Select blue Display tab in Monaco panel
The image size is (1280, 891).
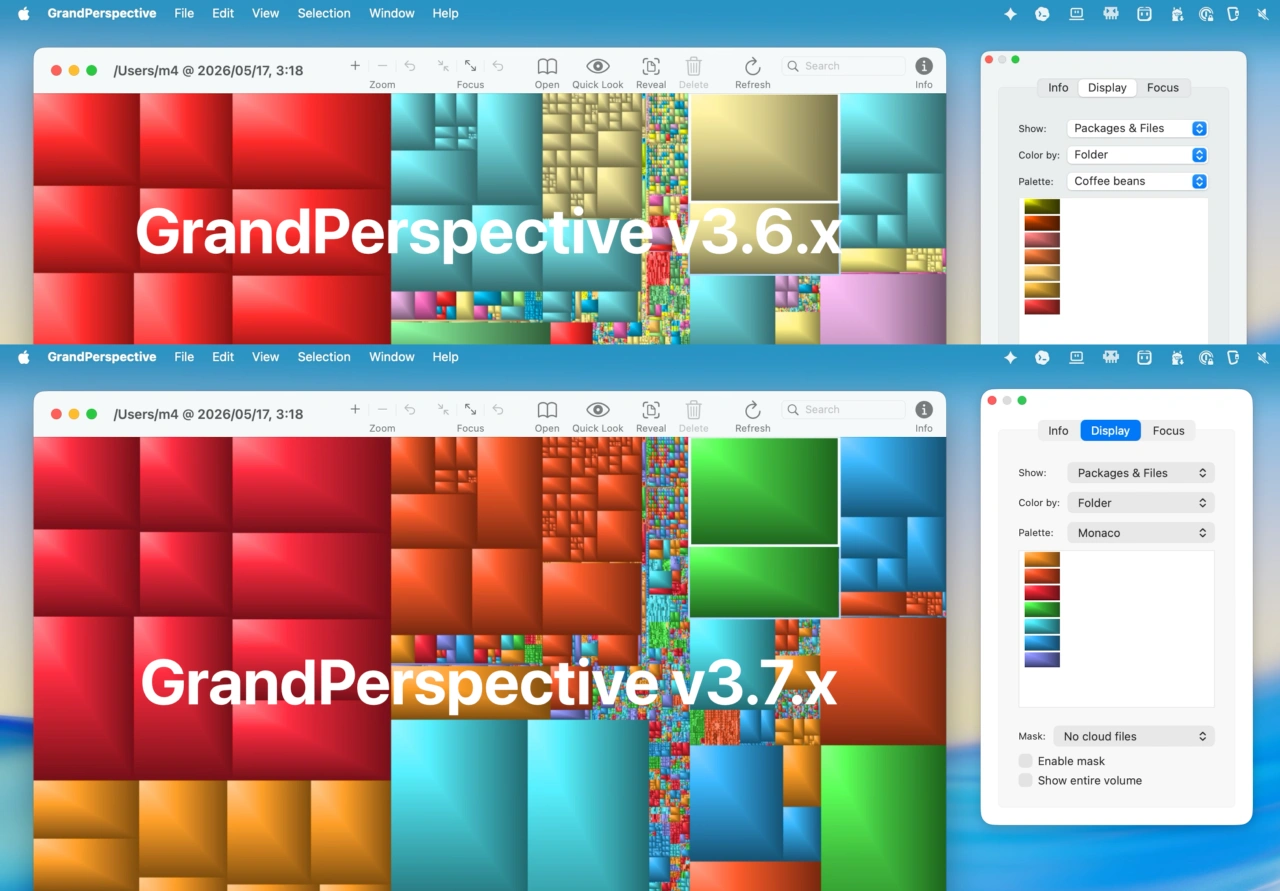coord(1110,431)
